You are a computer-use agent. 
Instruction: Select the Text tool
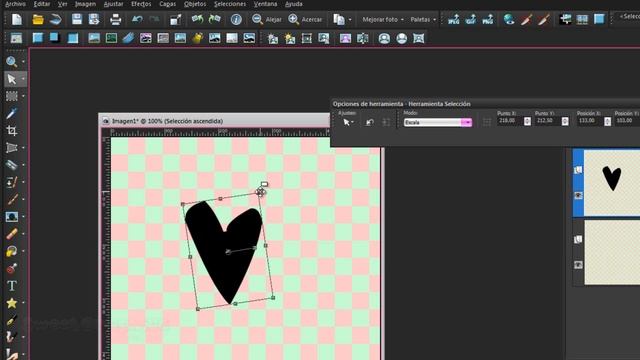11,286
